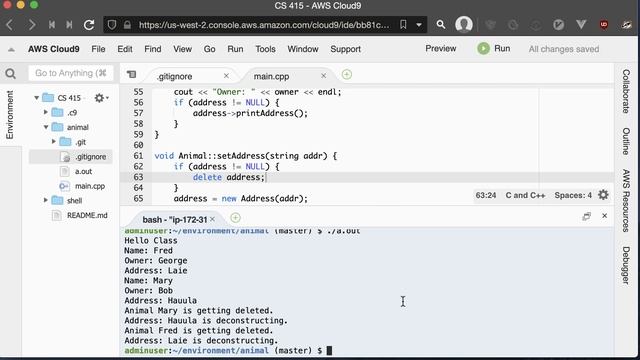Viewport: 640px width, 360px height.
Task: Switch to the bash terminal tab
Action: click(175, 220)
